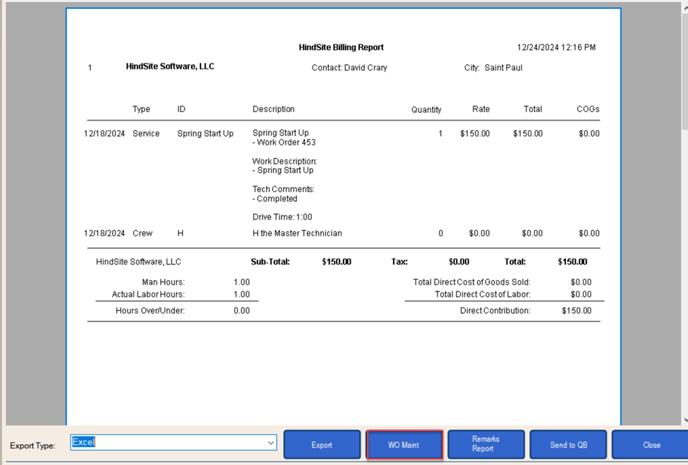This screenshot has height=465, width=688.
Task: Click the Crew row ID 'H'
Action: pyautogui.click(x=180, y=233)
